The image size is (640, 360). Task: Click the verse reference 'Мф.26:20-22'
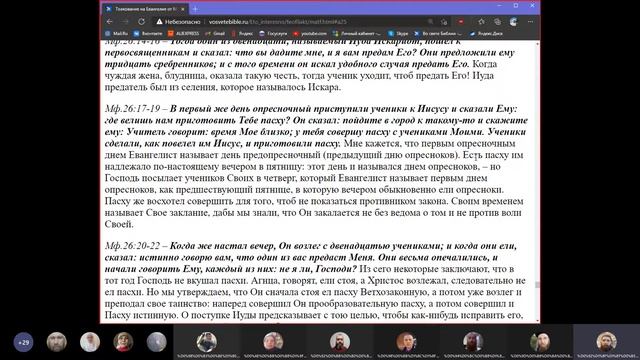132,246
